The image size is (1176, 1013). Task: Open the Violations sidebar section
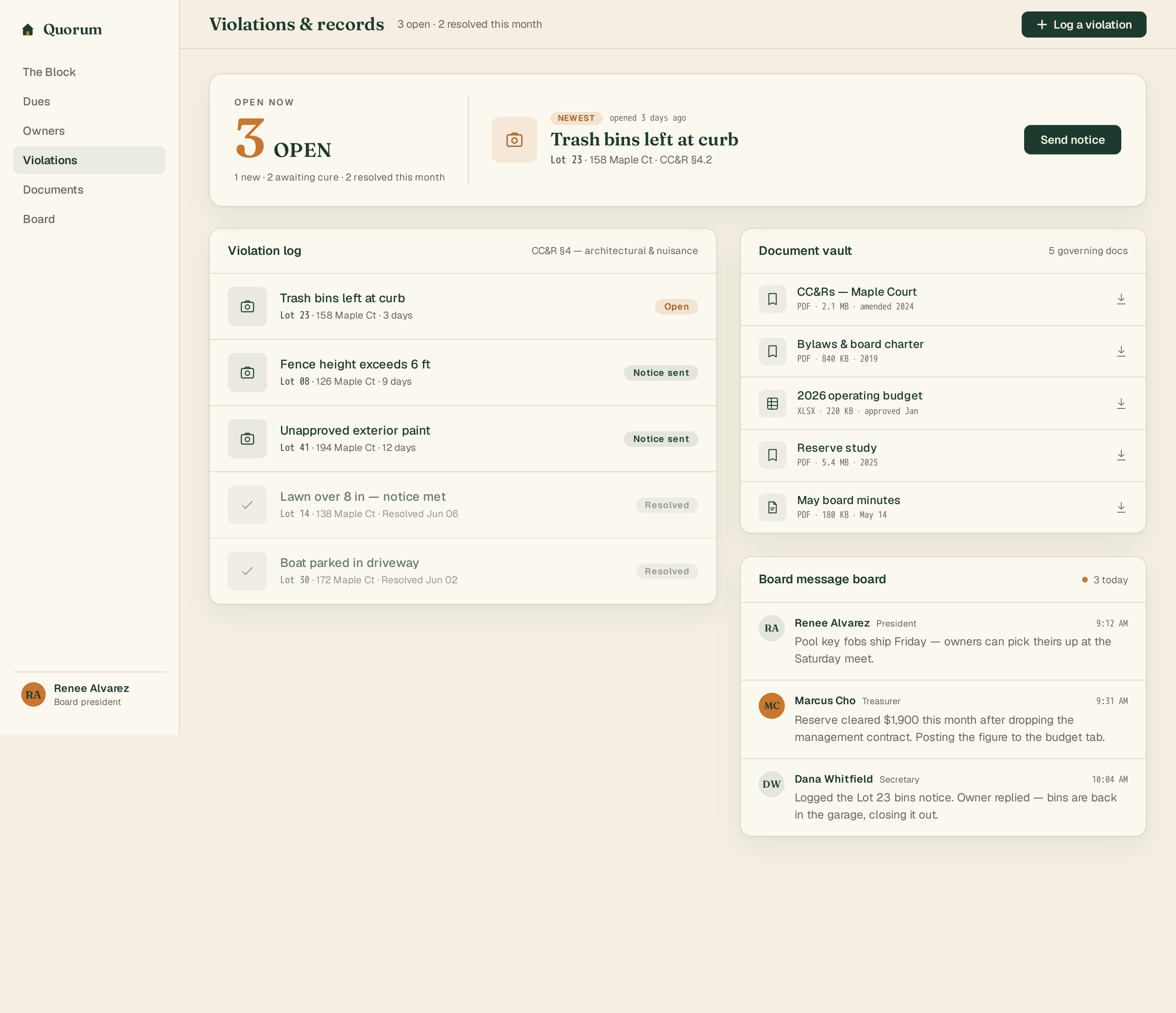click(x=89, y=160)
